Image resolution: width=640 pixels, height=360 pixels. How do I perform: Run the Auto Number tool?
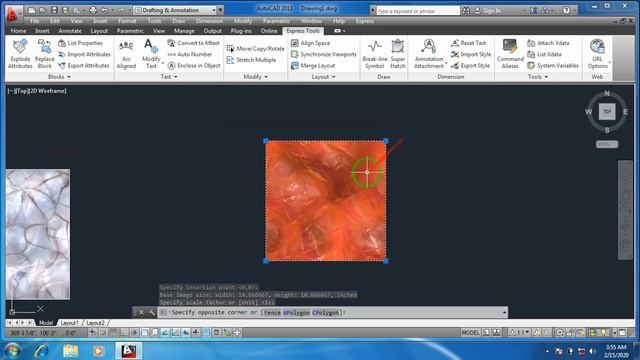pos(190,54)
